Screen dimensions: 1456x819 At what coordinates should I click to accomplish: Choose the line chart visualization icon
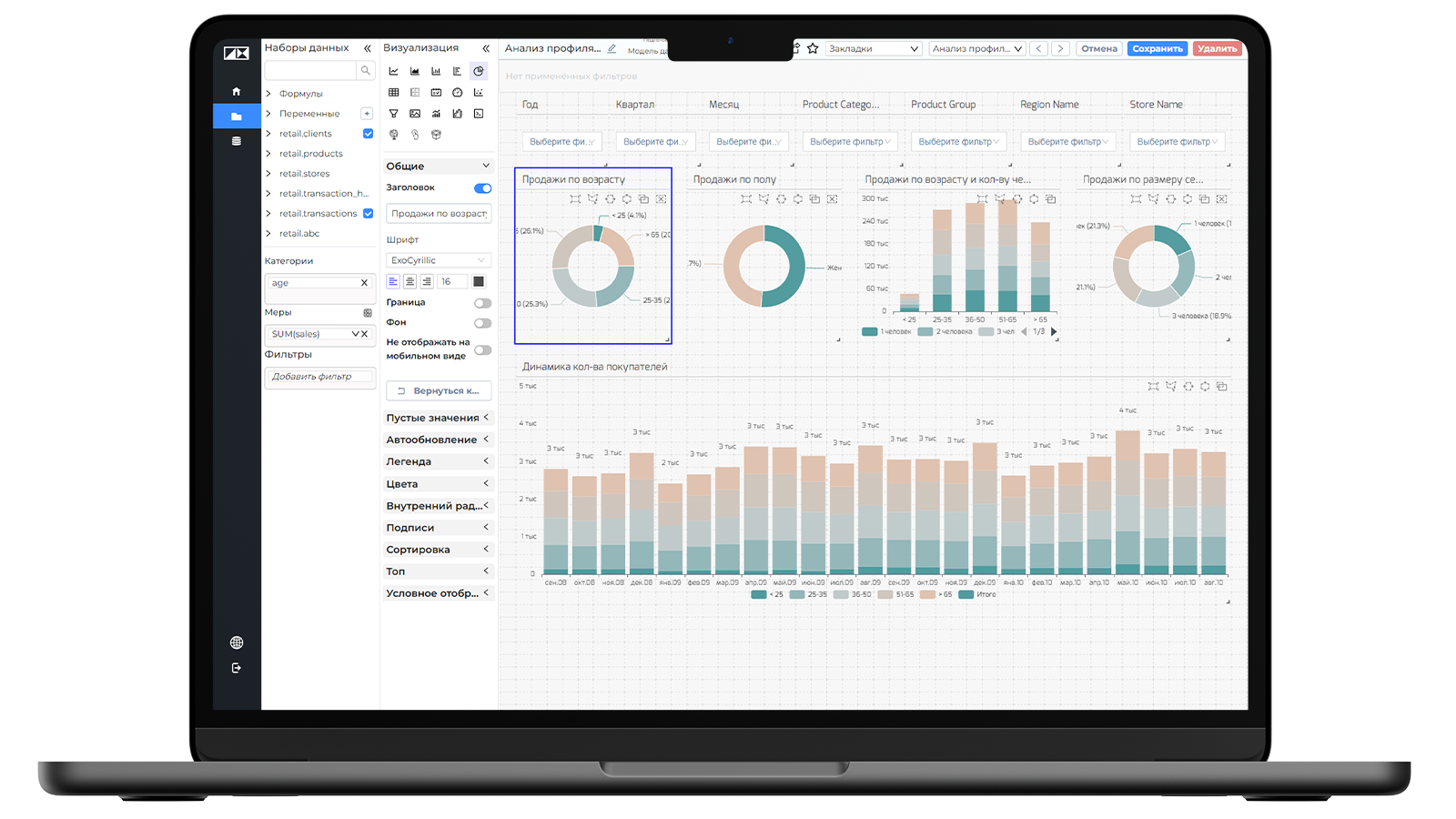(x=393, y=71)
